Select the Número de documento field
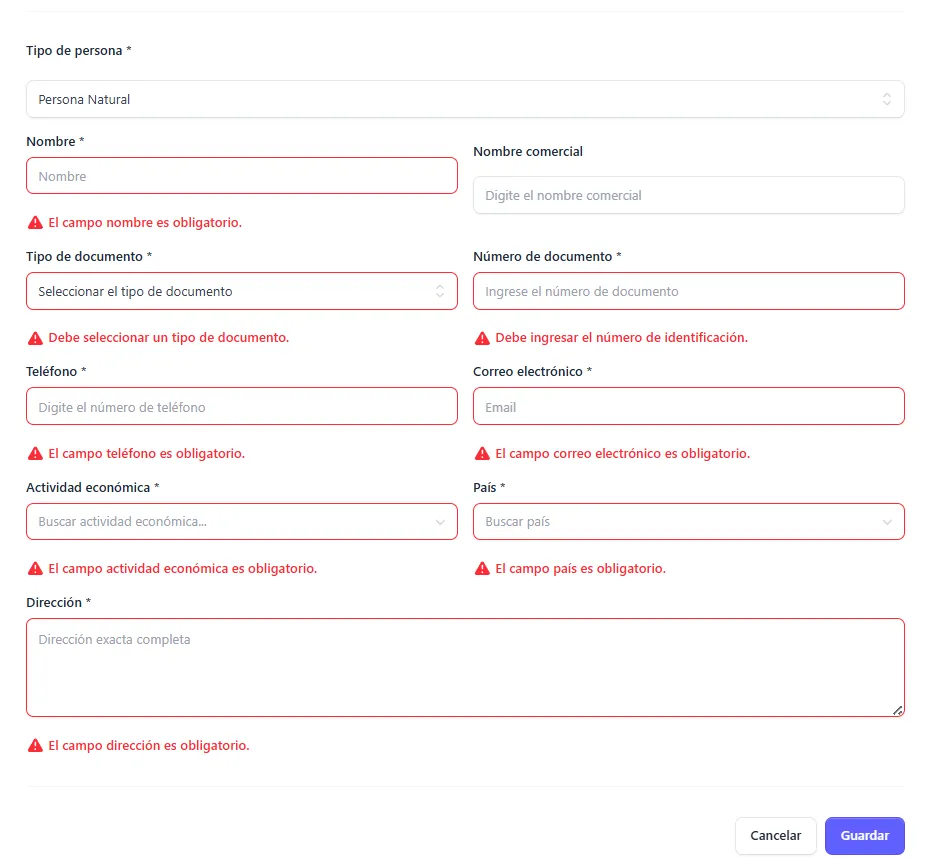The image size is (930, 865). point(688,291)
